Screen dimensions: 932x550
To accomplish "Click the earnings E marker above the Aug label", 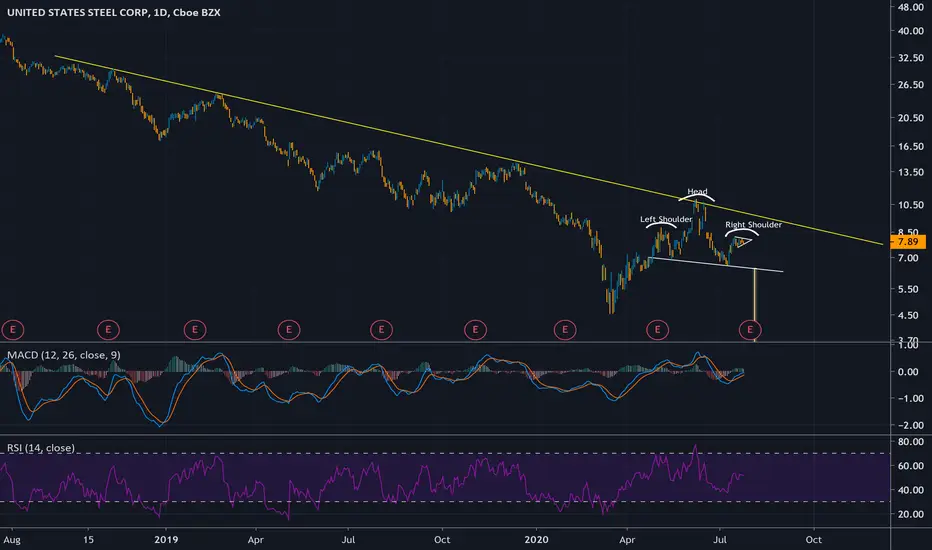I will click(x=13, y=329).
